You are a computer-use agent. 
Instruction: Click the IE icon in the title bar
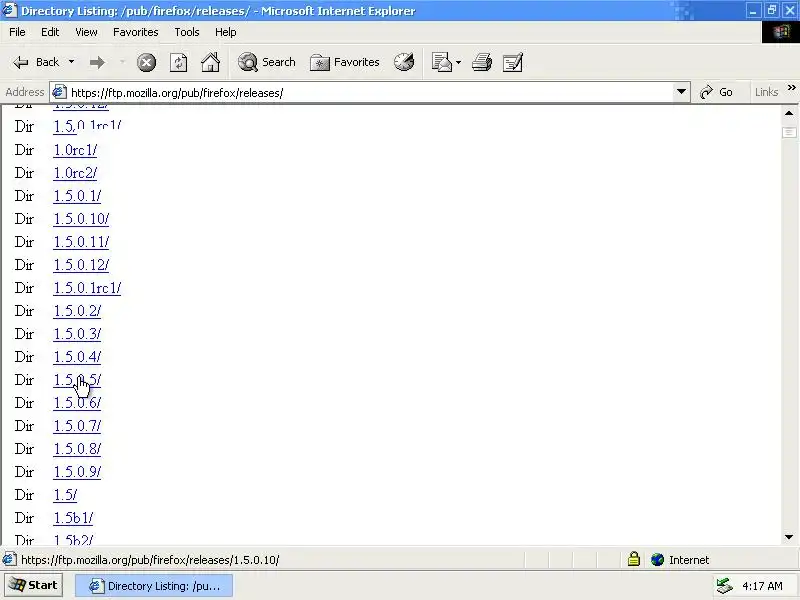coord(9,10)
